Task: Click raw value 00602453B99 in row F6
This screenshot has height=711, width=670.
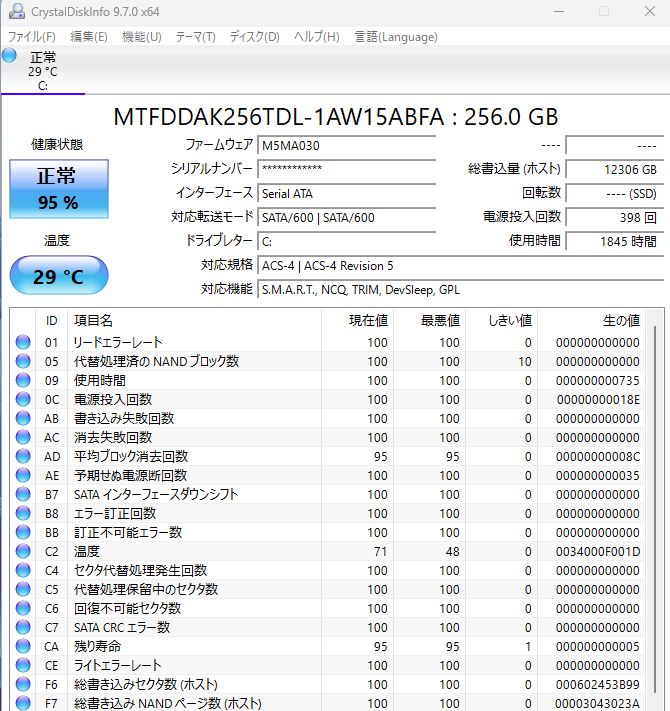Action: tap(598, 685)
